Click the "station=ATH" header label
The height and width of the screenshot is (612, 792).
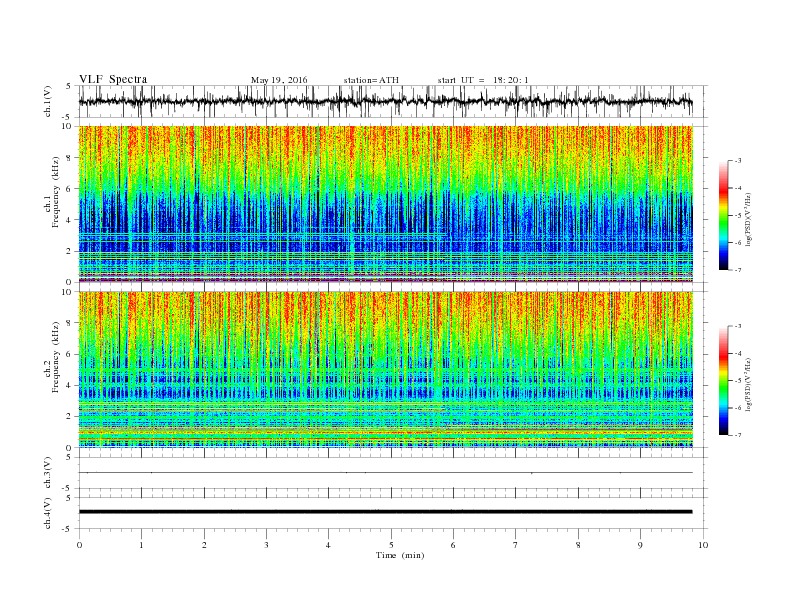(x=371, y=80)
